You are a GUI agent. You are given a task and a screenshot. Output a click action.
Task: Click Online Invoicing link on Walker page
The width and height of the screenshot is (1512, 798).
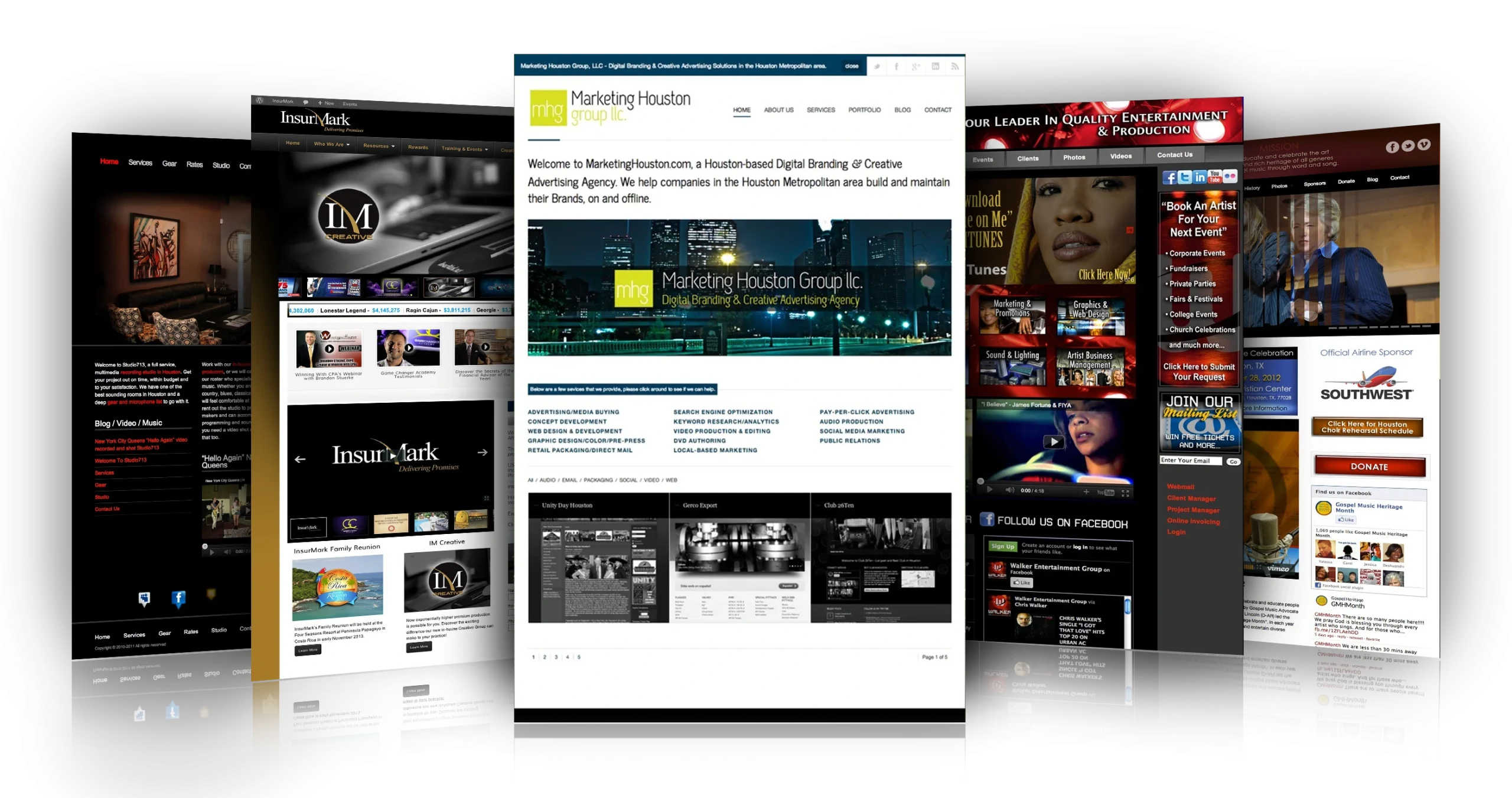tap(1193, 521)
